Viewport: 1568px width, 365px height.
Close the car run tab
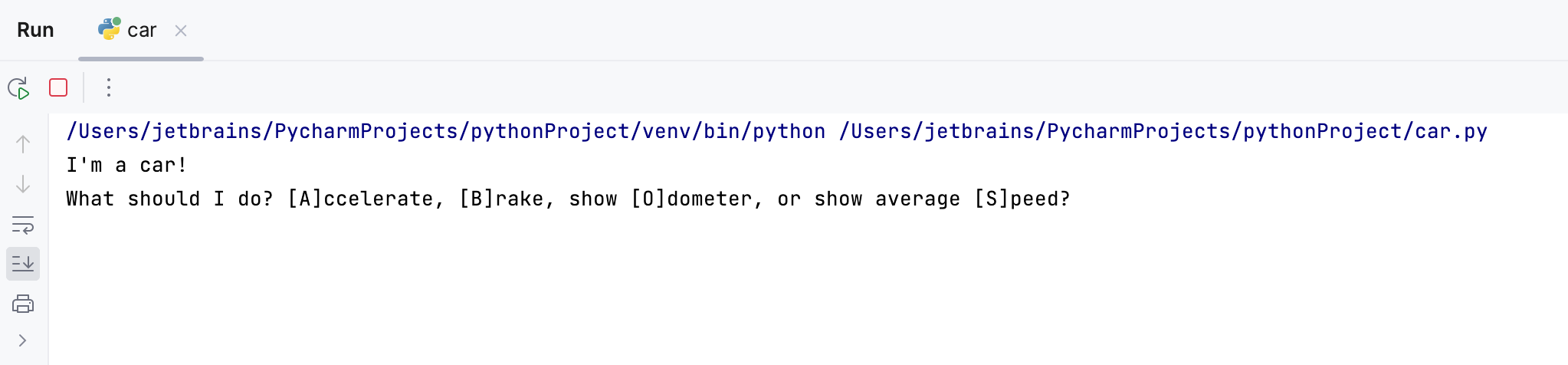click(x=181, y=31)
